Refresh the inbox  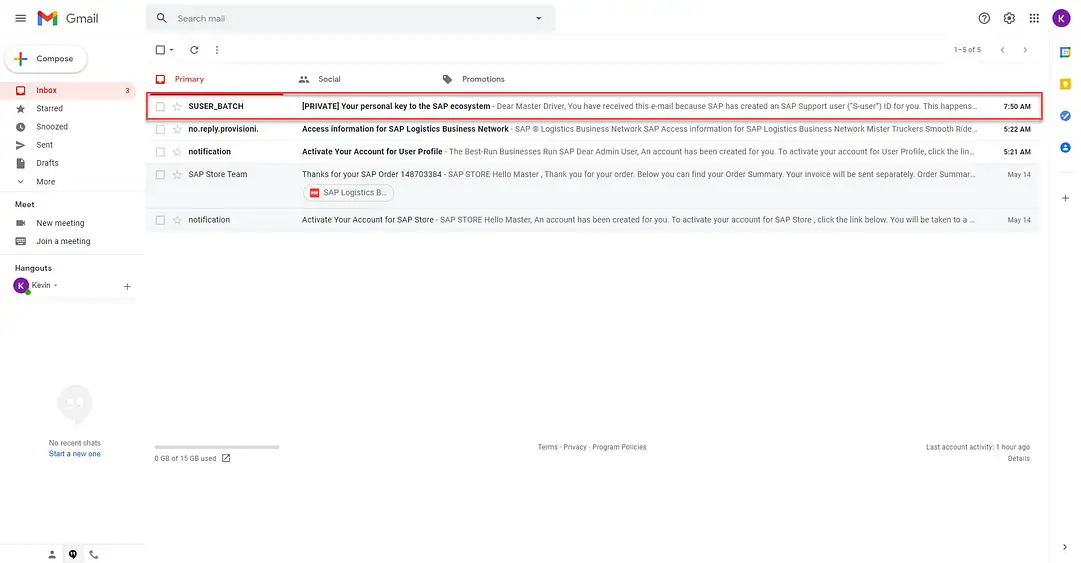pyautogui.click(x=194, y=50)
